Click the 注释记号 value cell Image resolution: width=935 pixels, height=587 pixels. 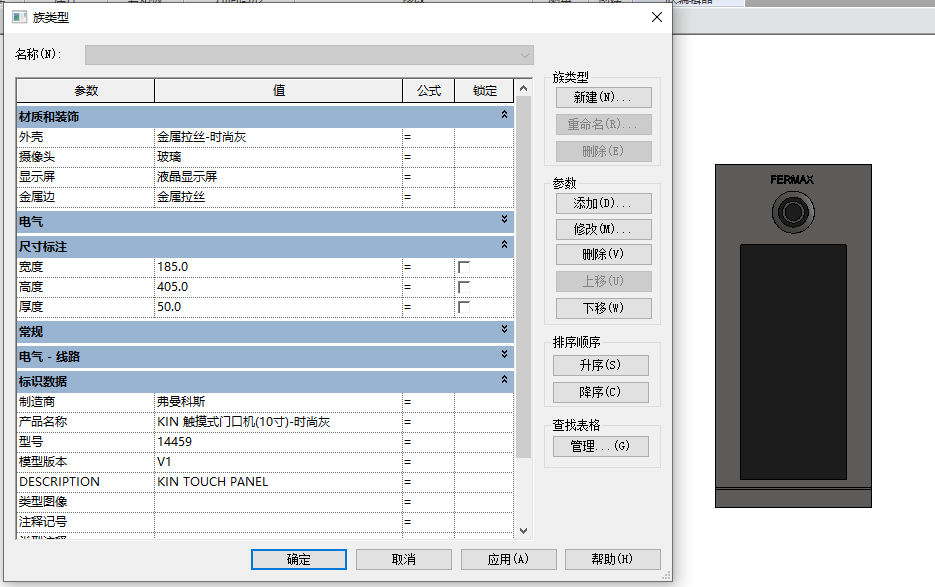click(278, 522)
